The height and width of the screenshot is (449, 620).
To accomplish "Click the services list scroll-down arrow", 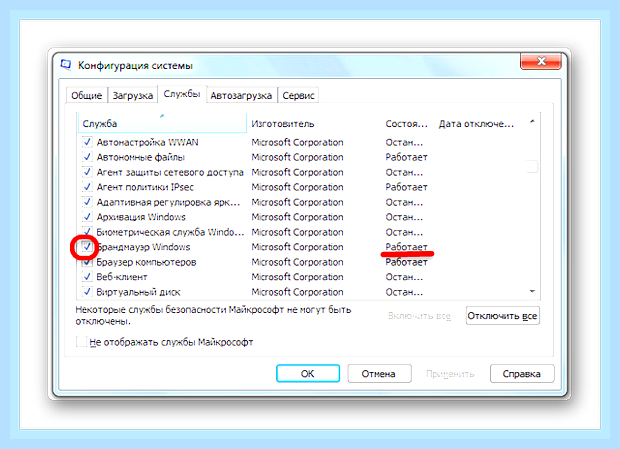I will click(532, 291).
